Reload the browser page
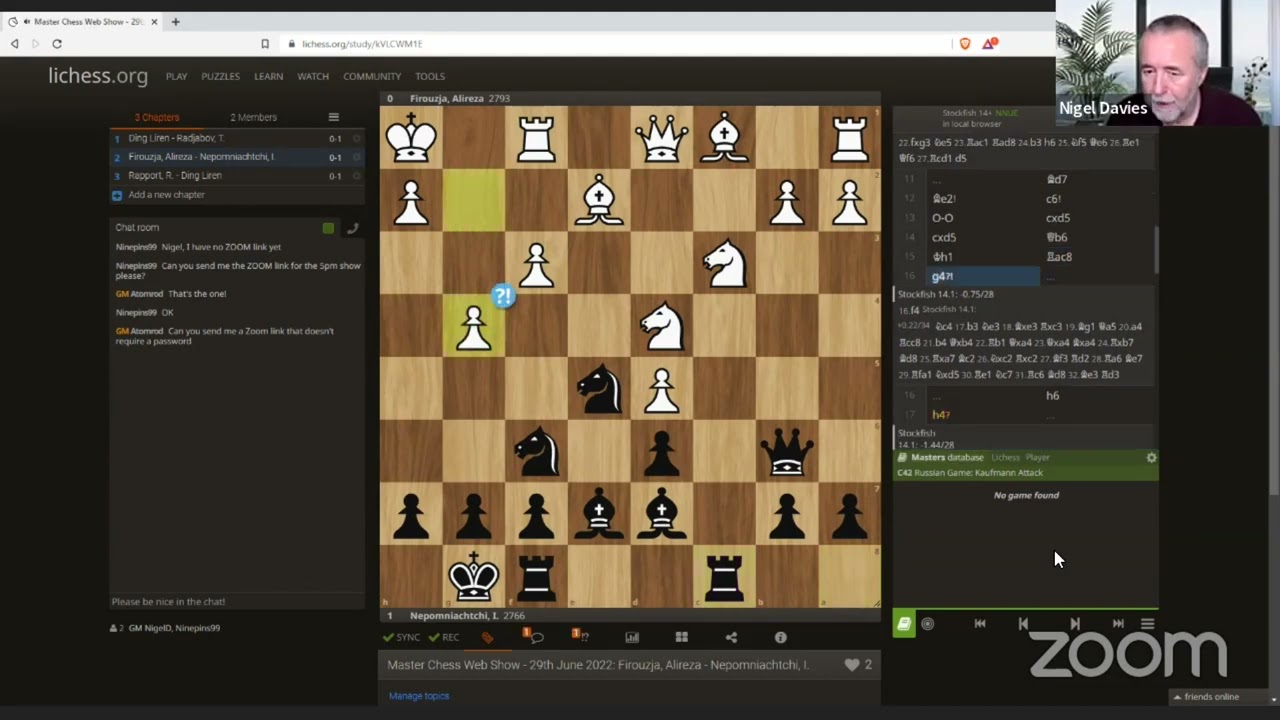 [x=57, y=43]
